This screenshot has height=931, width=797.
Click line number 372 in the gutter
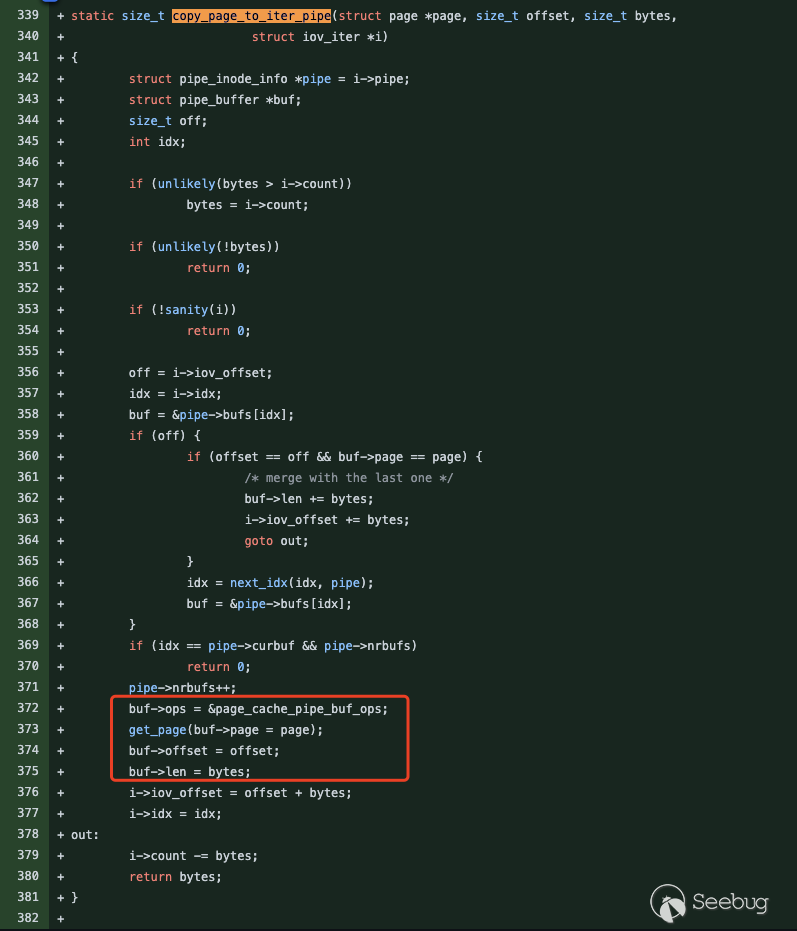coord(27,708)
